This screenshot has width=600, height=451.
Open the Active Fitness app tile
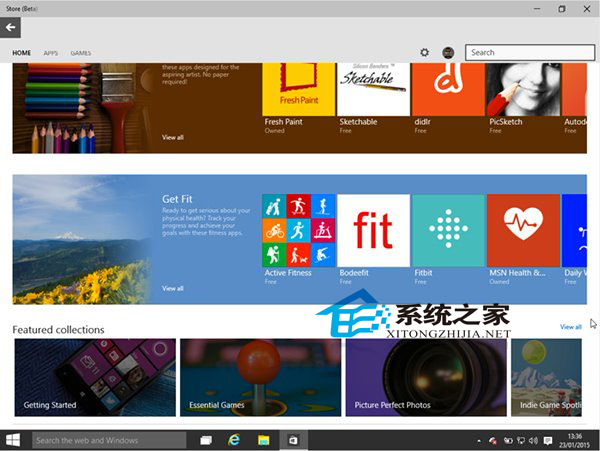click(298, 240)
